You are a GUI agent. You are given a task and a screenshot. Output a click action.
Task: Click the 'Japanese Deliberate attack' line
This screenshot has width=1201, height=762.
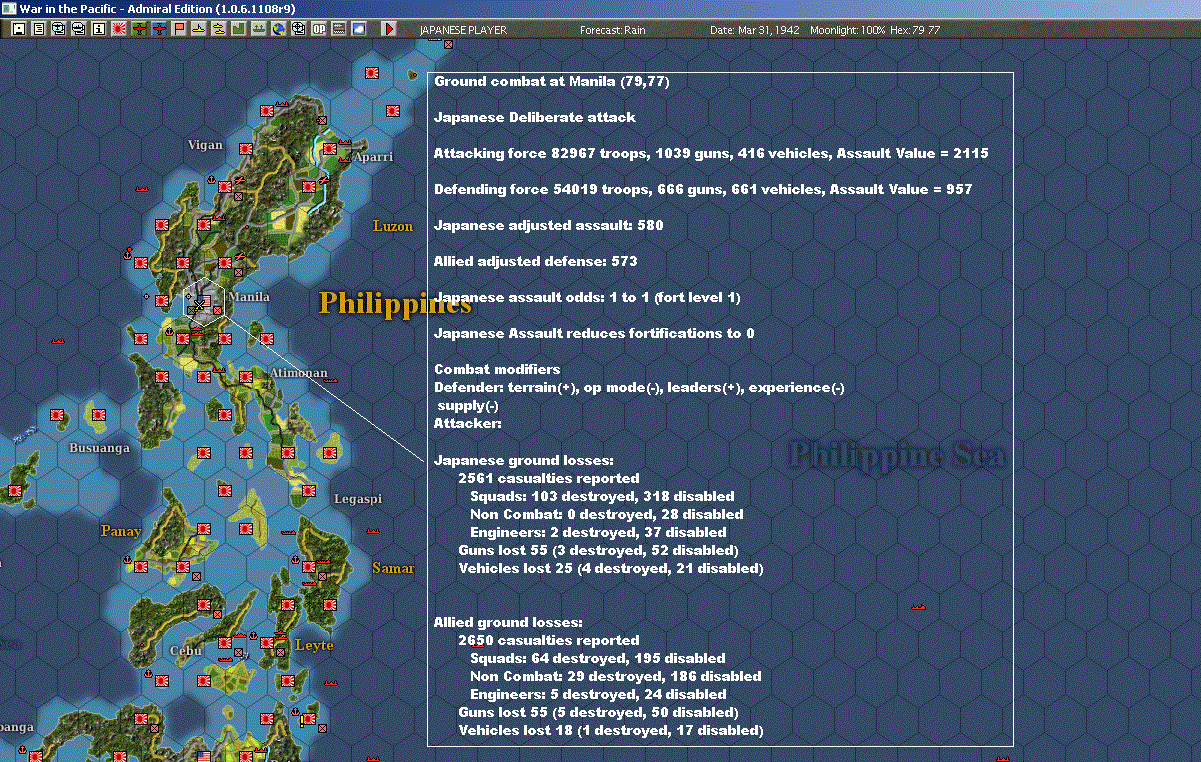click(535, 118)
